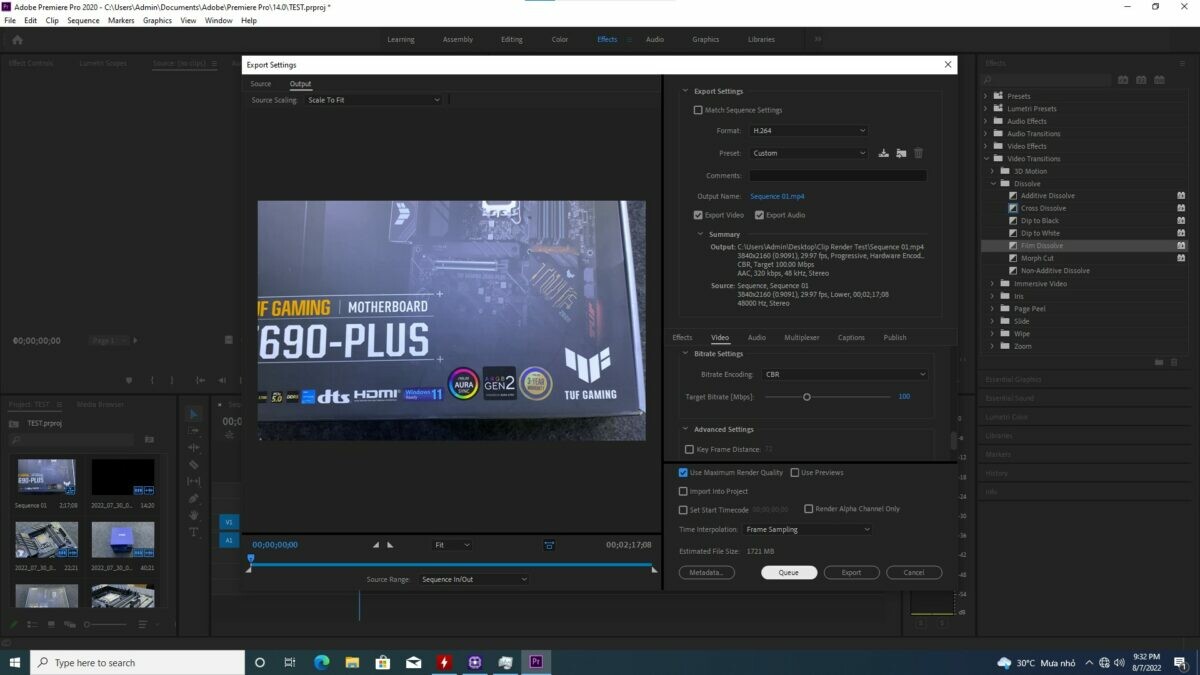Click the Queue button
The height and width of the screenshot is (675, 1200).
point(789,573)
